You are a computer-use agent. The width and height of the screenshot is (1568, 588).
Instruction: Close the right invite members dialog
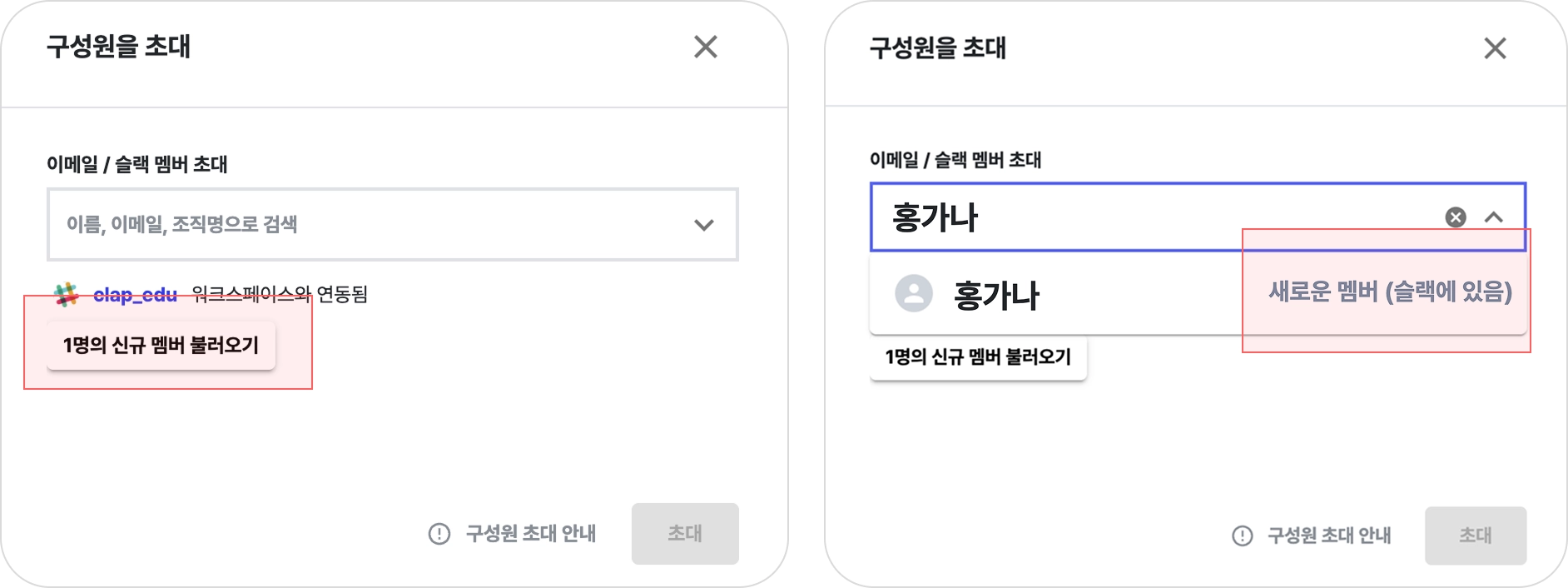click(x=1495, y=48)
